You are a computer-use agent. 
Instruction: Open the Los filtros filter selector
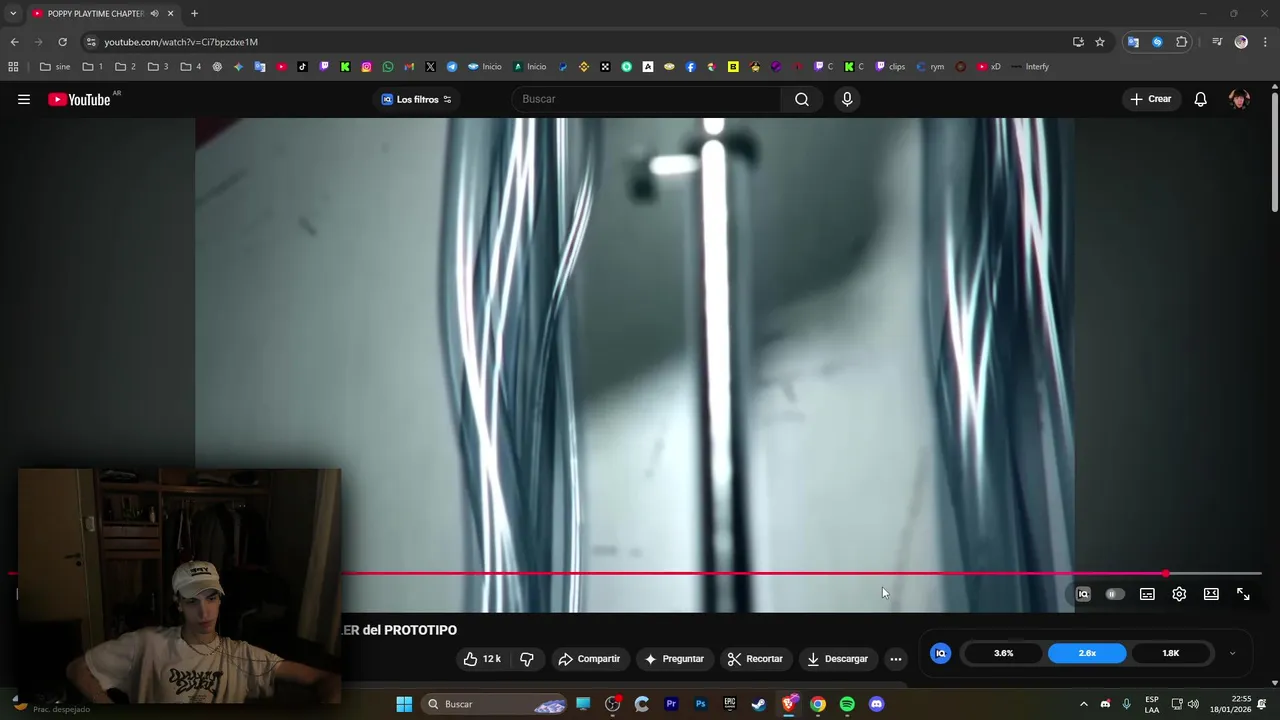(416, 99)
